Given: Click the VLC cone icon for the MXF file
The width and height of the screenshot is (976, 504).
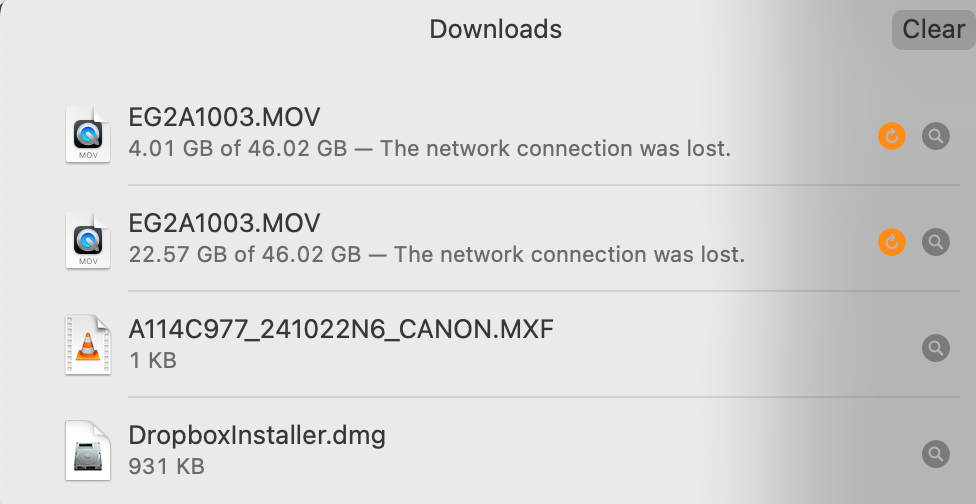Looking at the screenshot, I should (x=87, y=345).
